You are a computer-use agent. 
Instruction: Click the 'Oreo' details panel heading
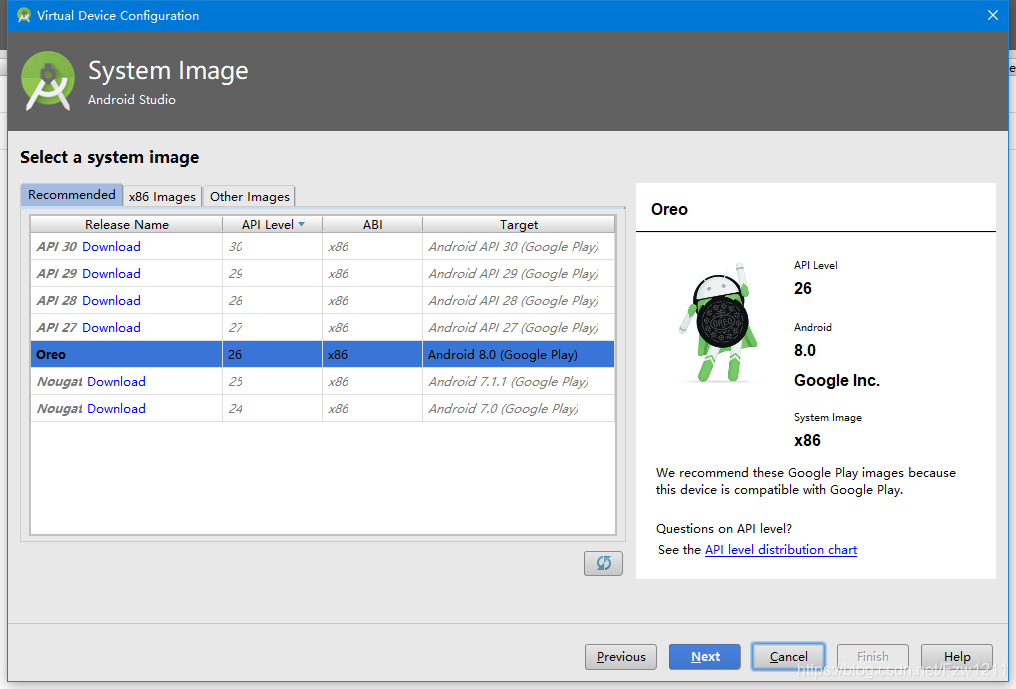pyautogui.click(x=669, y=209)
